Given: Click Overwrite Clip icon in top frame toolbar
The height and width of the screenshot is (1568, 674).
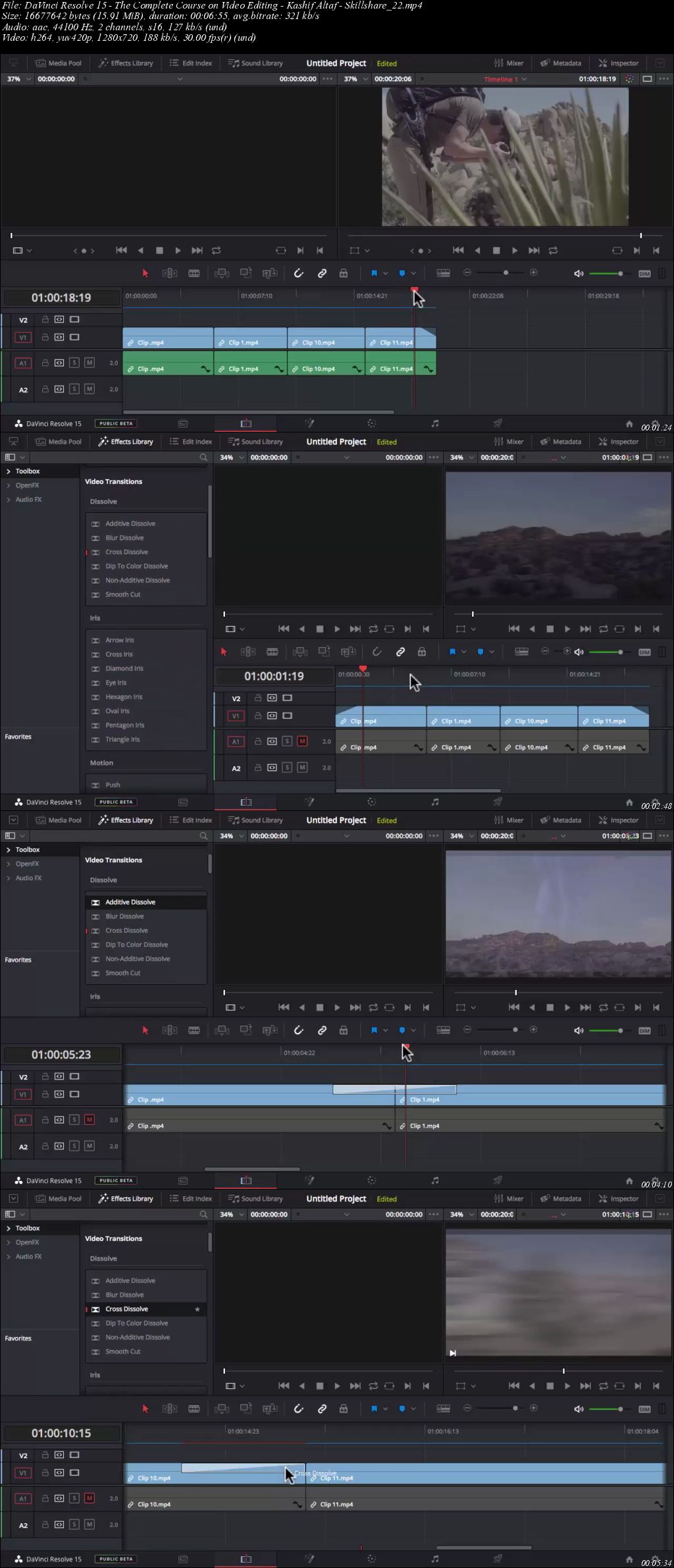Looking at the screenshot, I should click(x=246, y=273).
